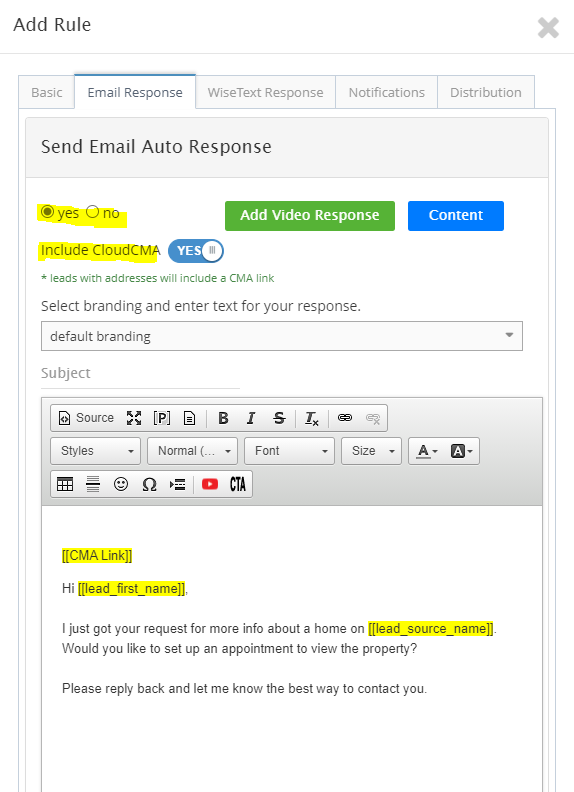Image resolution: width=574 pixels, height=792 pixels.
Task: Open the default branding dropdown
Action: coord(282,336)
